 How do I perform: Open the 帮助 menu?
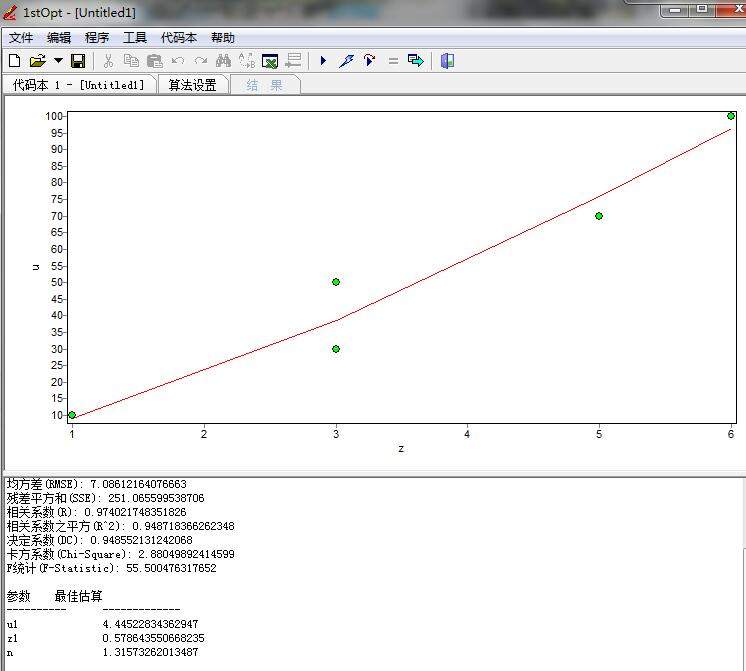pyautogui.click(x=223, y=38)
